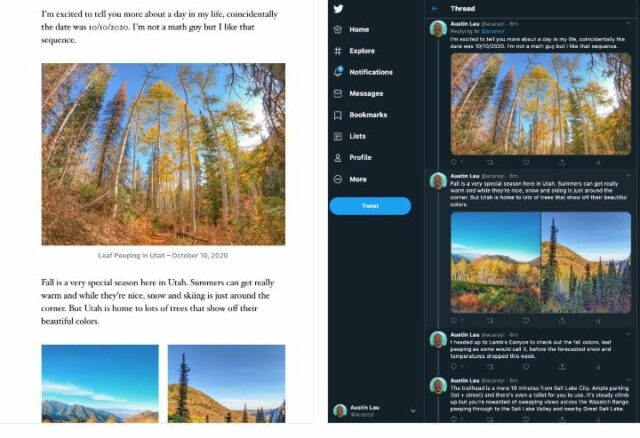Screen dimensions: 640x438
Task: Retweet the first tweet in the thread
Action: [x=489, y=161]
